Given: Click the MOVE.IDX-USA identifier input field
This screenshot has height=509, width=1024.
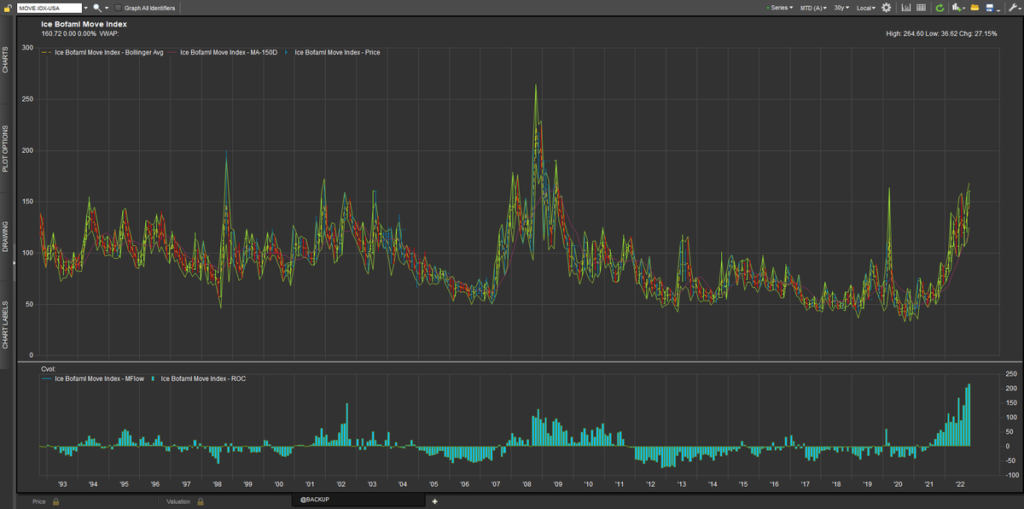Looking at the screenshot, I should coord(50,8).
